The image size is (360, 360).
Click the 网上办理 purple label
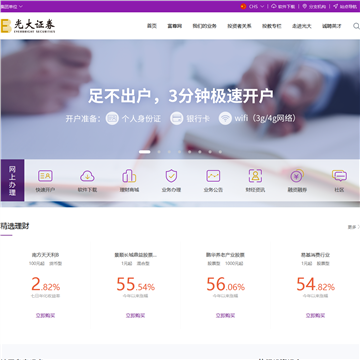click(12, 180)
